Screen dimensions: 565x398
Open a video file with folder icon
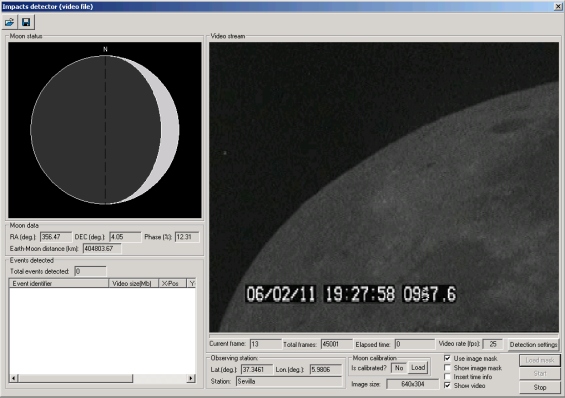[9, 22]
